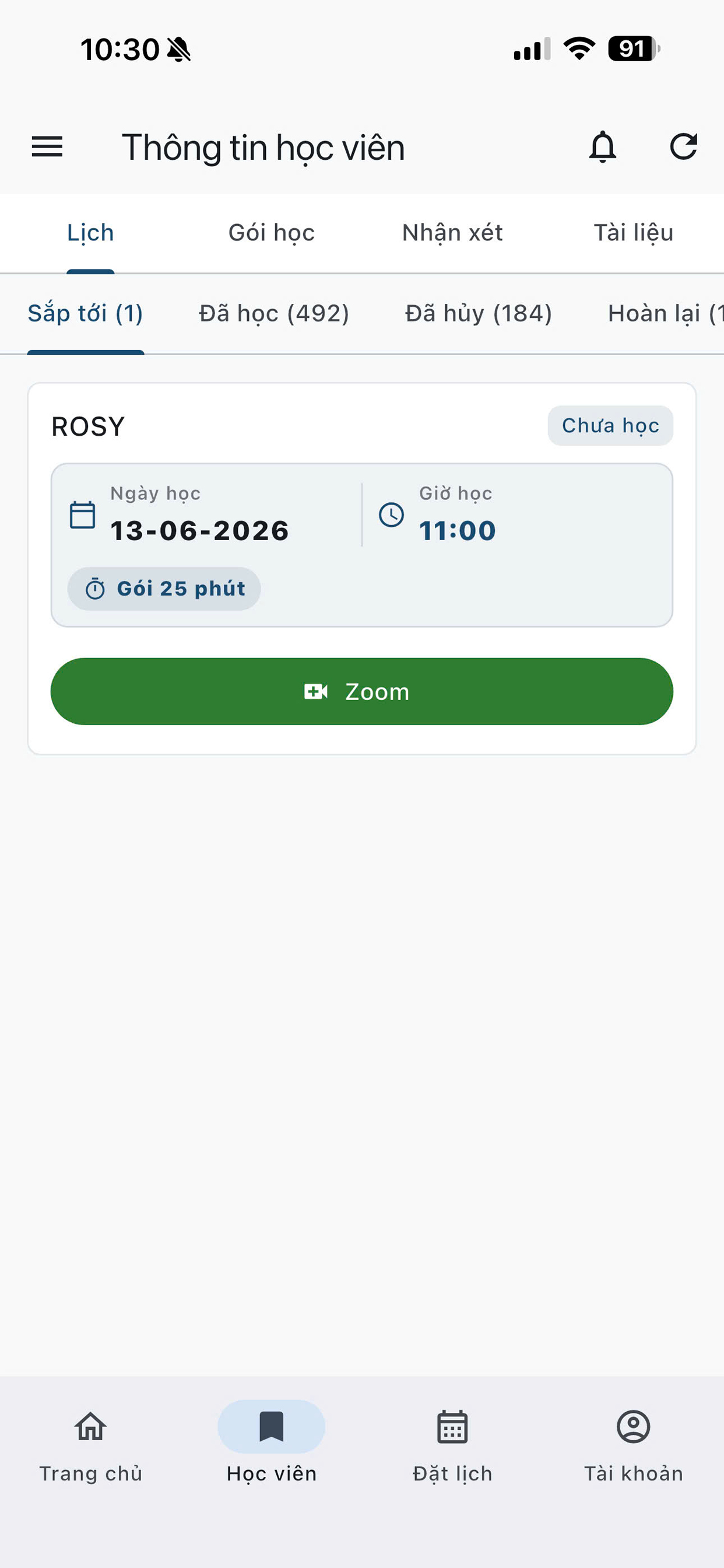
Task: Show the Hoàn lại lessons list
Action: point(666,313)
